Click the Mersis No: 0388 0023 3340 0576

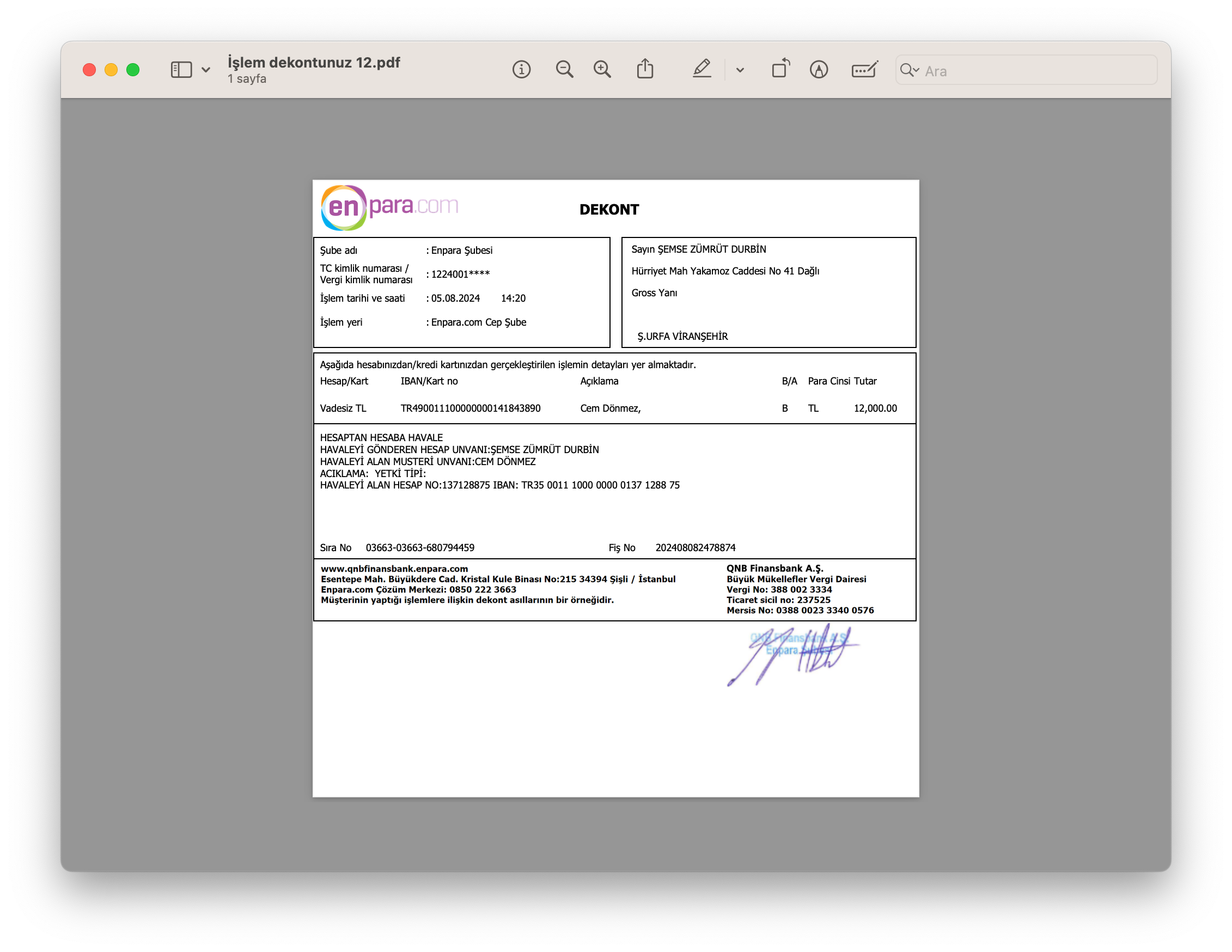(x=800, y=610)
